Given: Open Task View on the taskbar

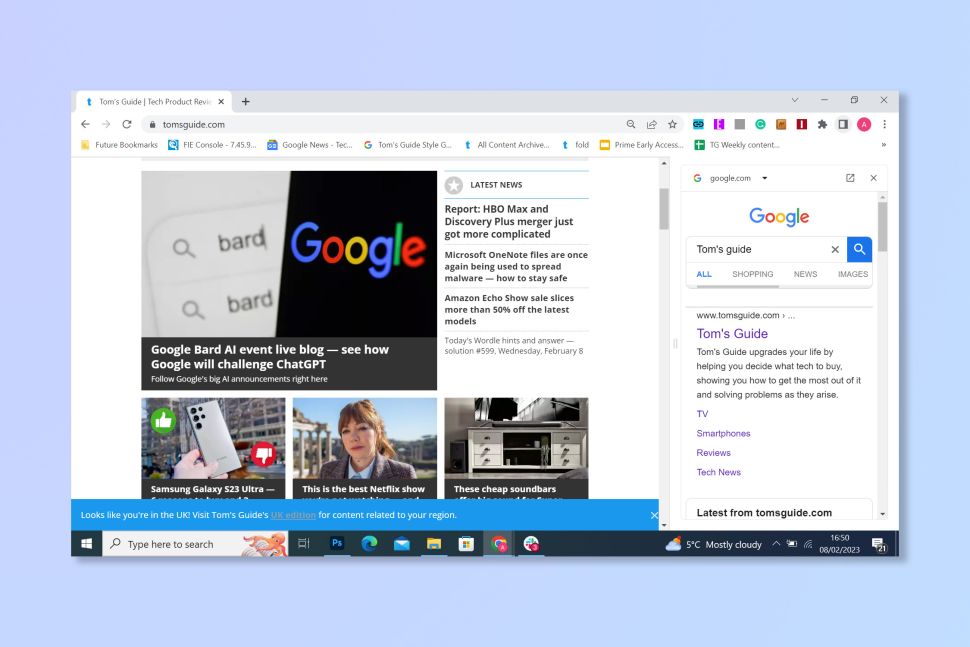Looking at the screenshot, I should [x=304, y=544].
